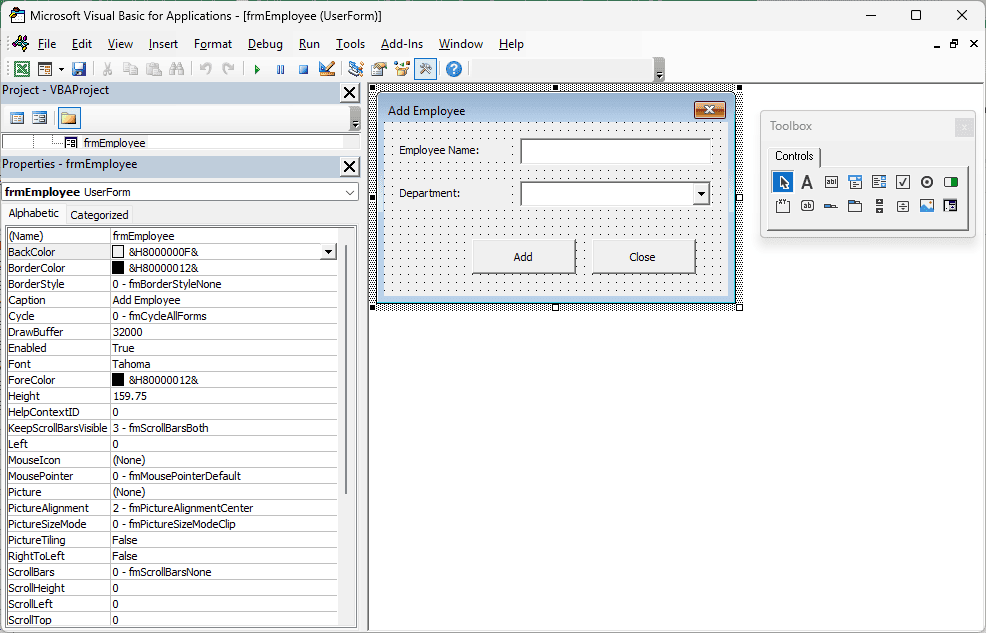The height and width of the screenshot is (633, 986).
Task: Select the Alphabetic properties tab
Action: pyautogui.click(x=34, y=213)
